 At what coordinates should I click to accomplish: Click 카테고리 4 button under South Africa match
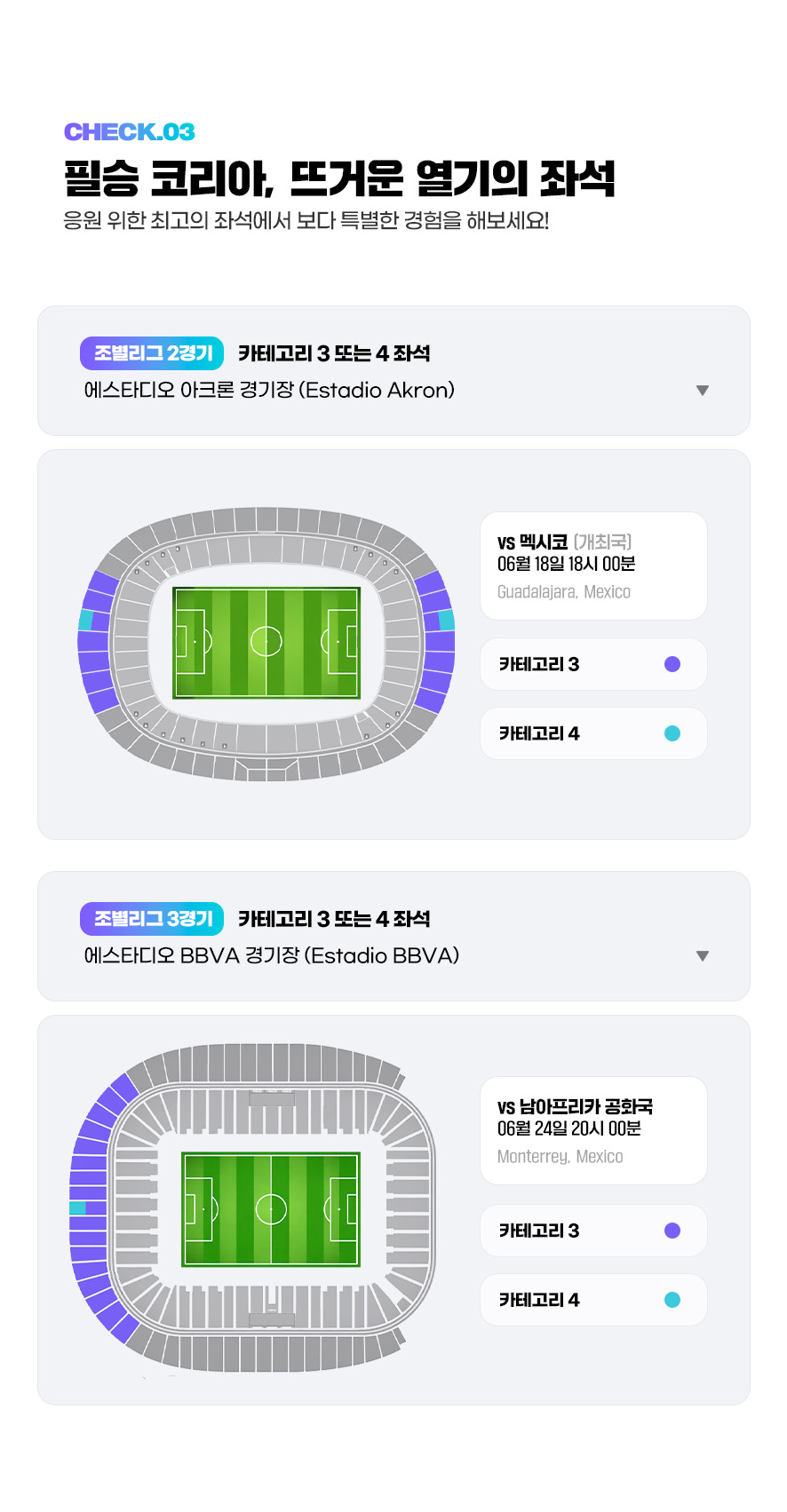592,1300
